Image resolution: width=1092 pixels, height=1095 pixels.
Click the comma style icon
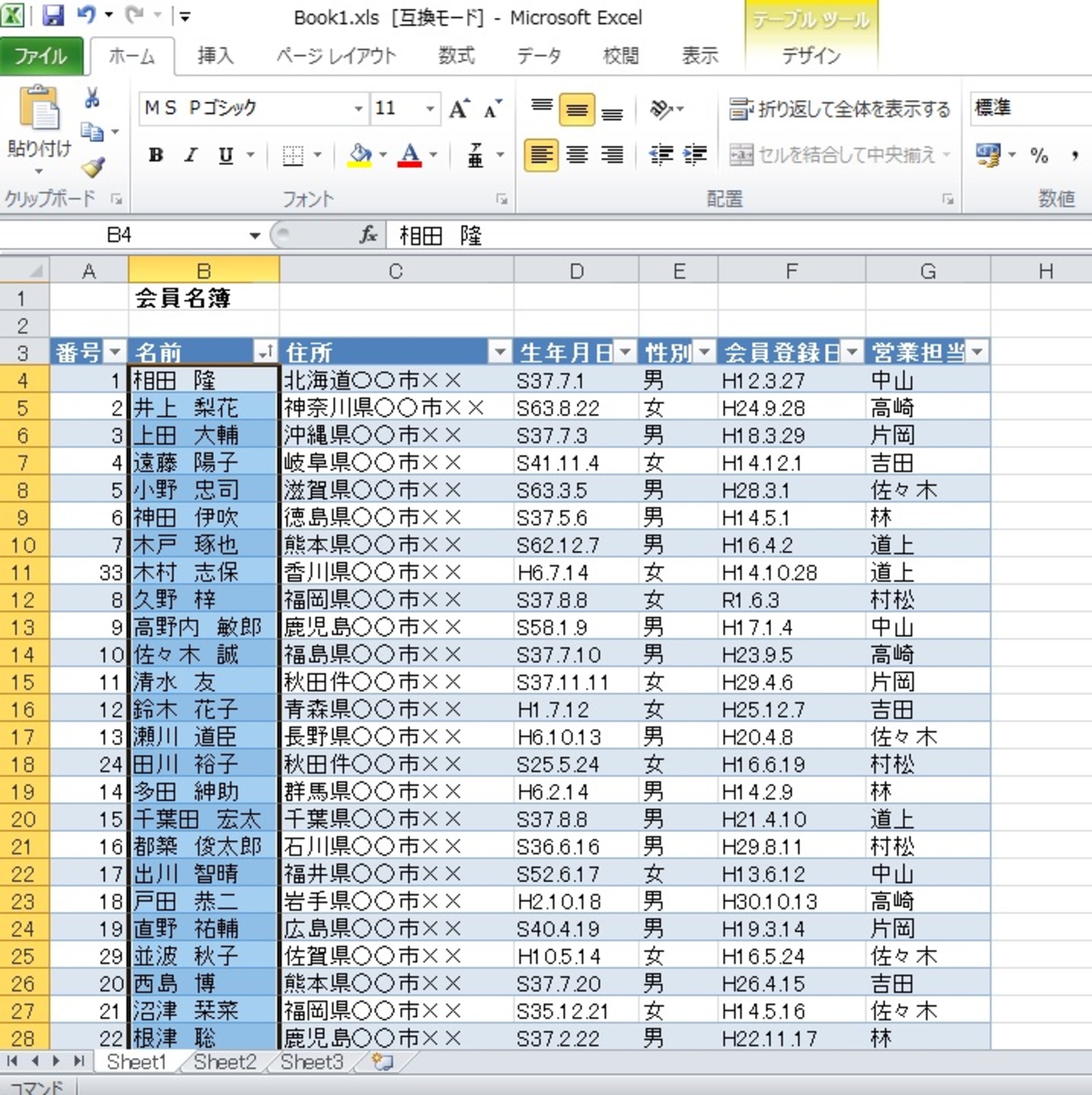1075,156
